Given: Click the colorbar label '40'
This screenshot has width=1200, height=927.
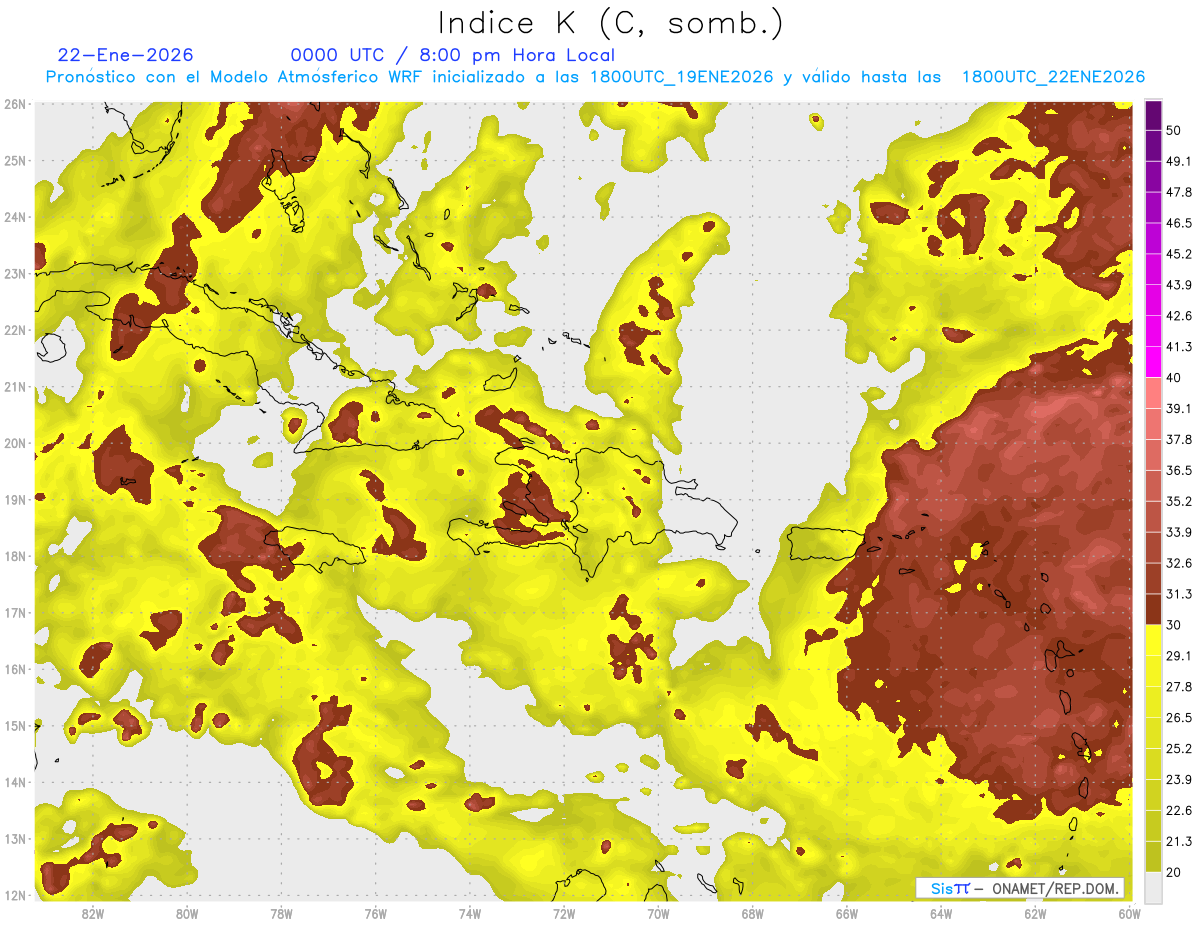Looking at the screenshot, I should point(1175,377).
